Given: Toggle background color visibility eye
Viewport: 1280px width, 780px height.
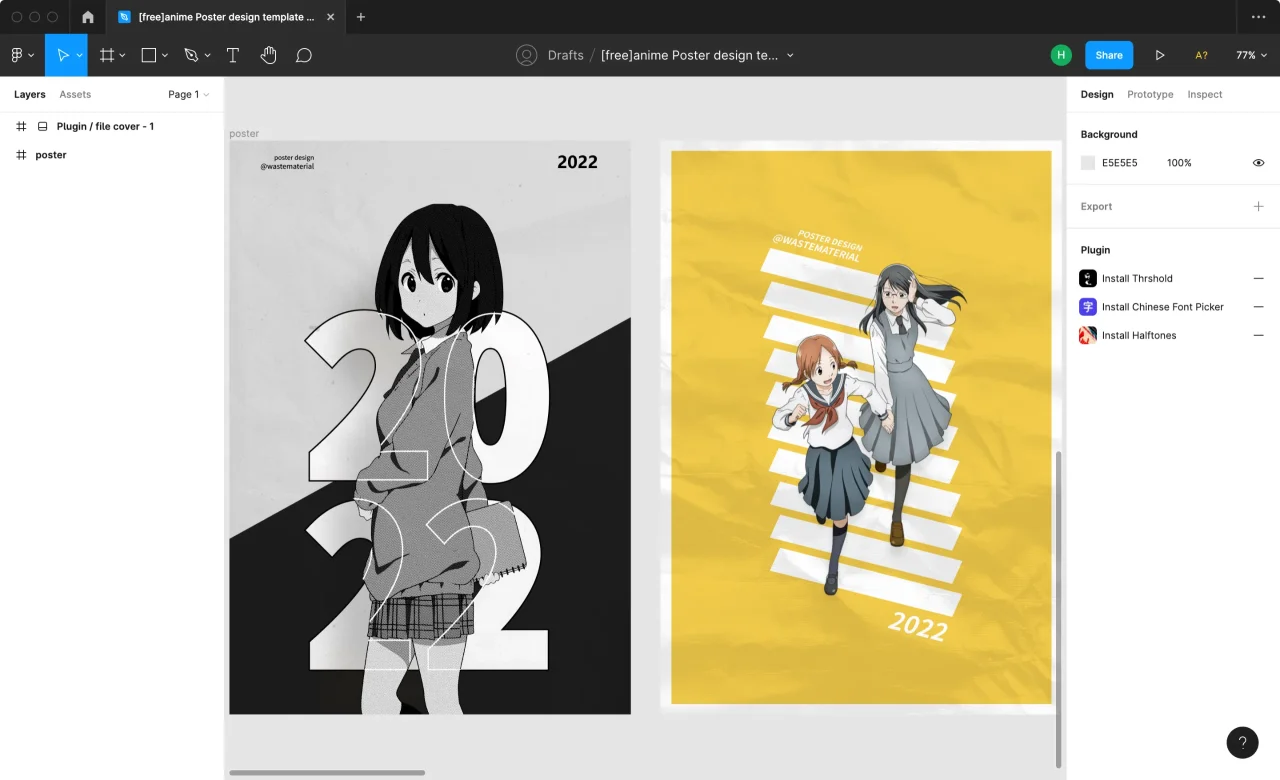Looking at the screenshot, I should click(1258, 163).
